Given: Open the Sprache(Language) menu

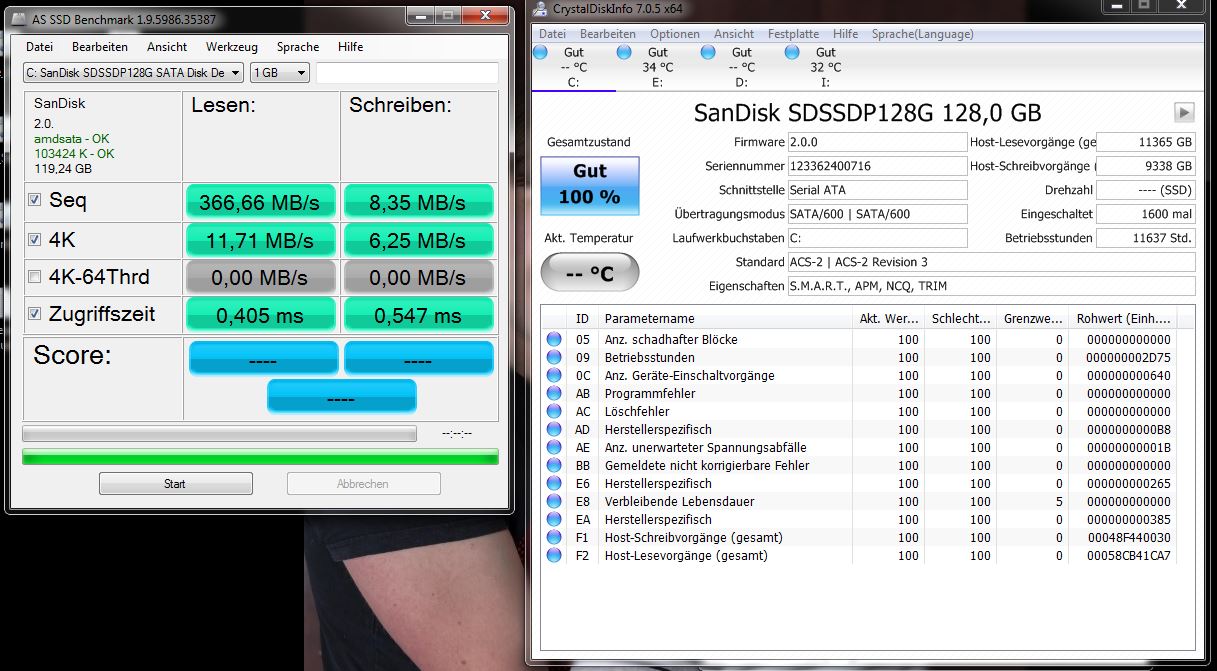Looking at the screenshot, I should (x=922, y=34).
